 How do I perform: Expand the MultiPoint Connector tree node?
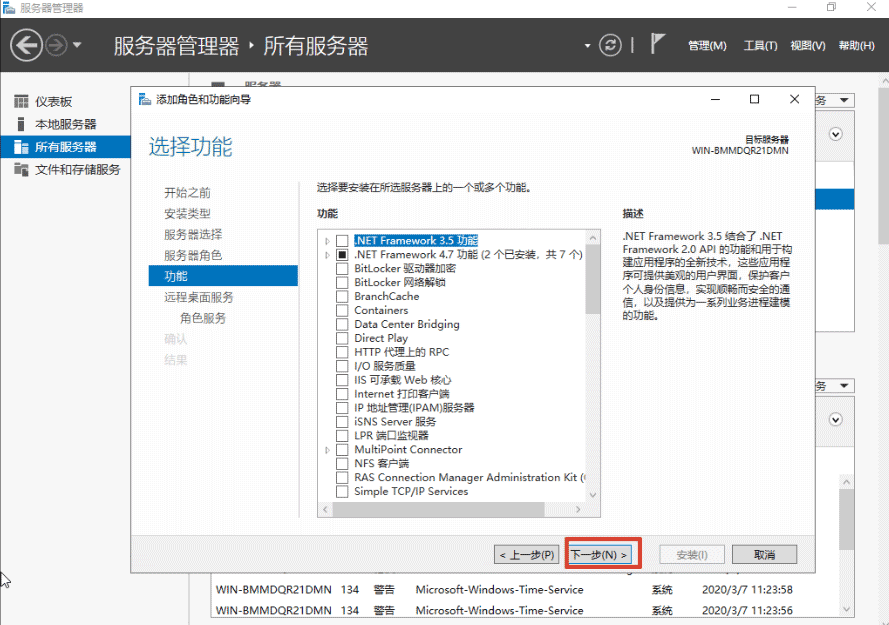coord(327,450)
